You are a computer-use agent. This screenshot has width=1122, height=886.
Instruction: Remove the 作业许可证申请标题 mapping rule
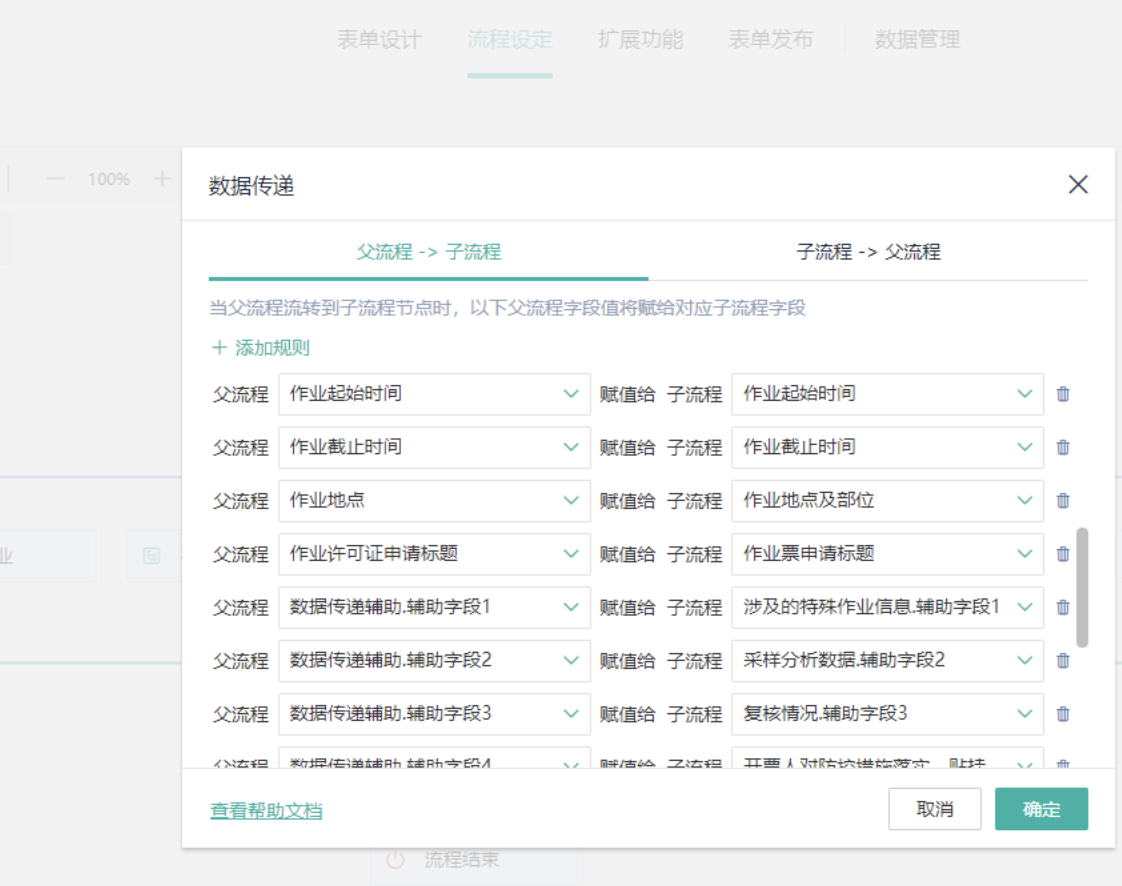coord(1063,554)
